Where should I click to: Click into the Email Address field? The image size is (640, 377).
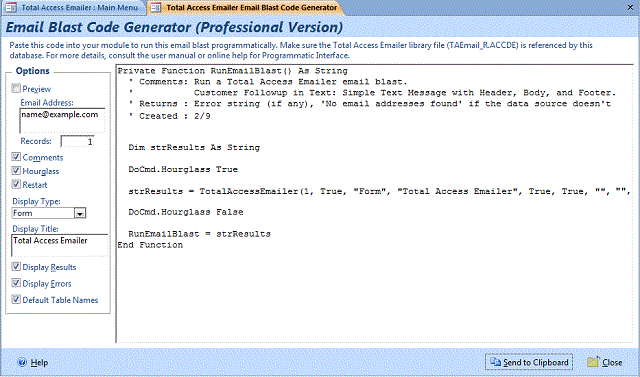click(x=62, y=120)
